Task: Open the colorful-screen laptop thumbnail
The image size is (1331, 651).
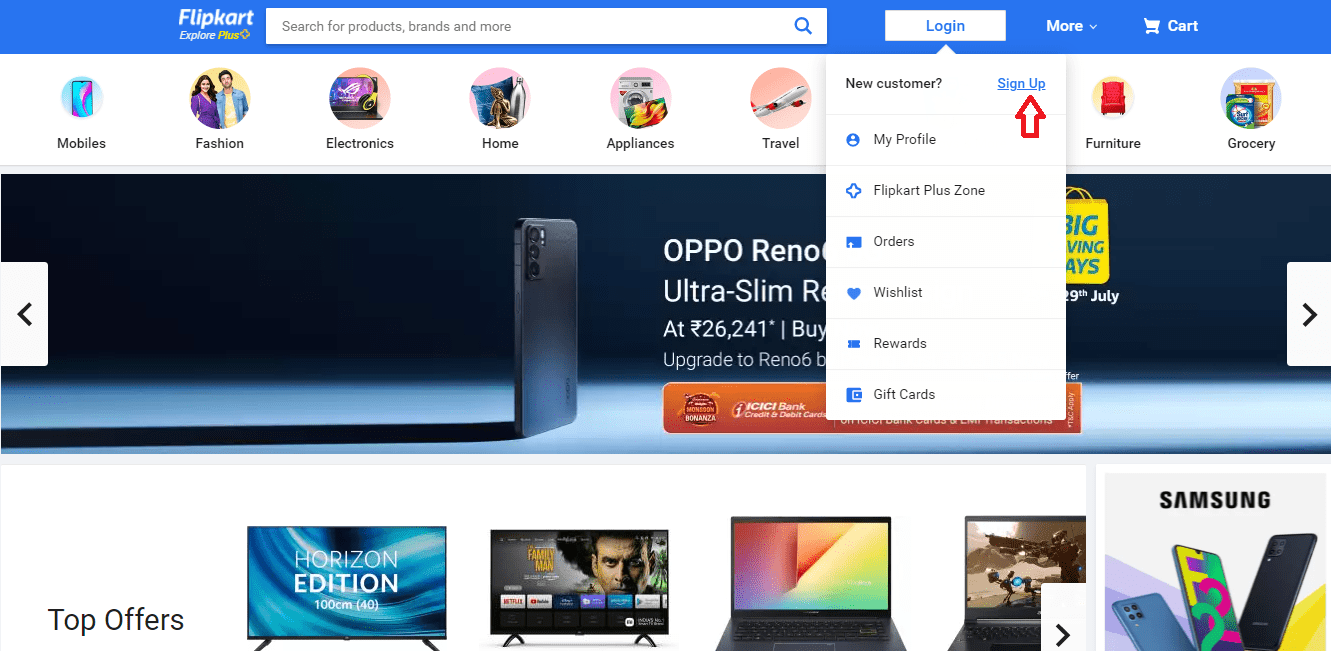Action: 809,584
